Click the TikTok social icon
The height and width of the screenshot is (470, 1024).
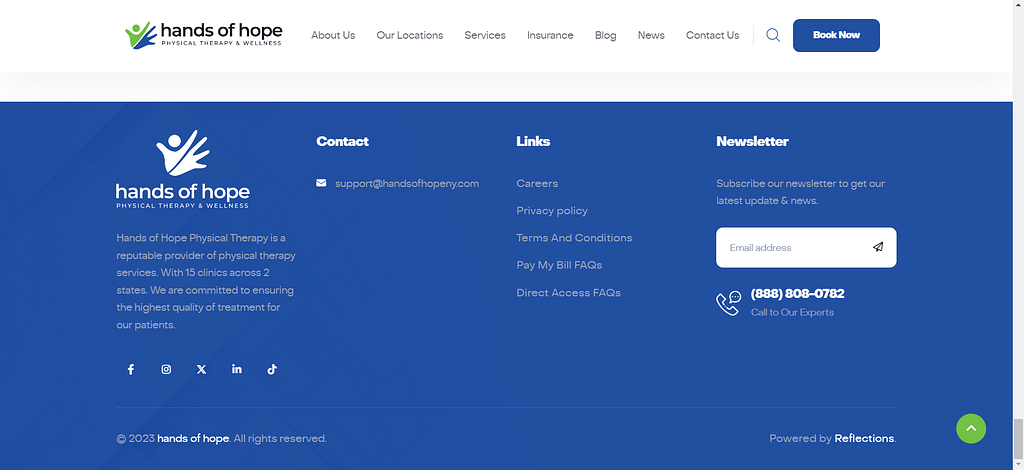272,369
